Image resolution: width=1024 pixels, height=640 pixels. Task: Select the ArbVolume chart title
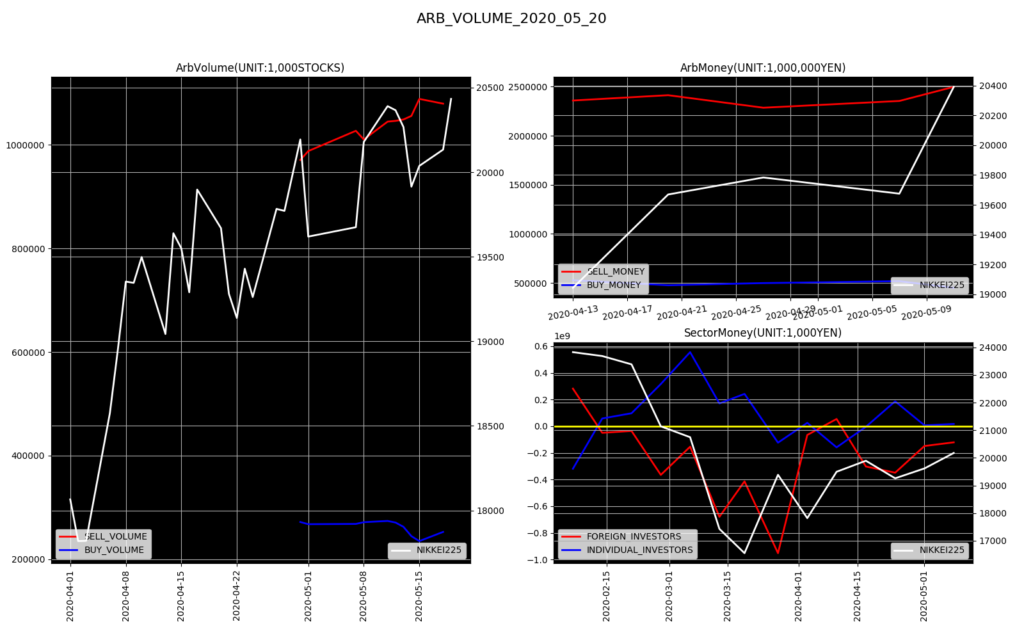click(x=260, y=67)
